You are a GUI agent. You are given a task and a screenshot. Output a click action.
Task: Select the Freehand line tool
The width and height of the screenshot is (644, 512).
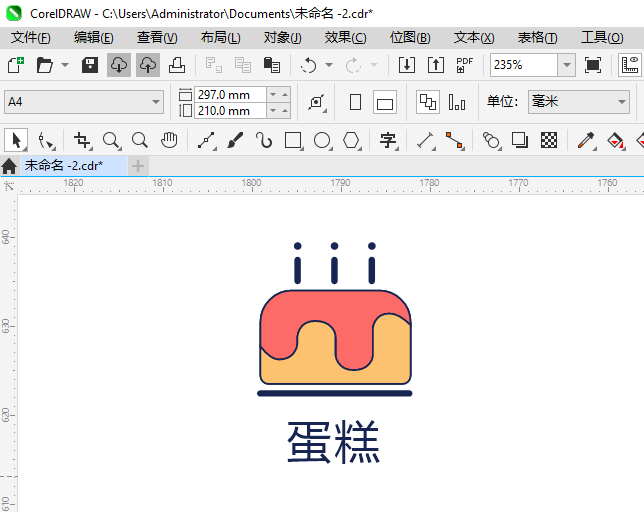click(207, 140)
